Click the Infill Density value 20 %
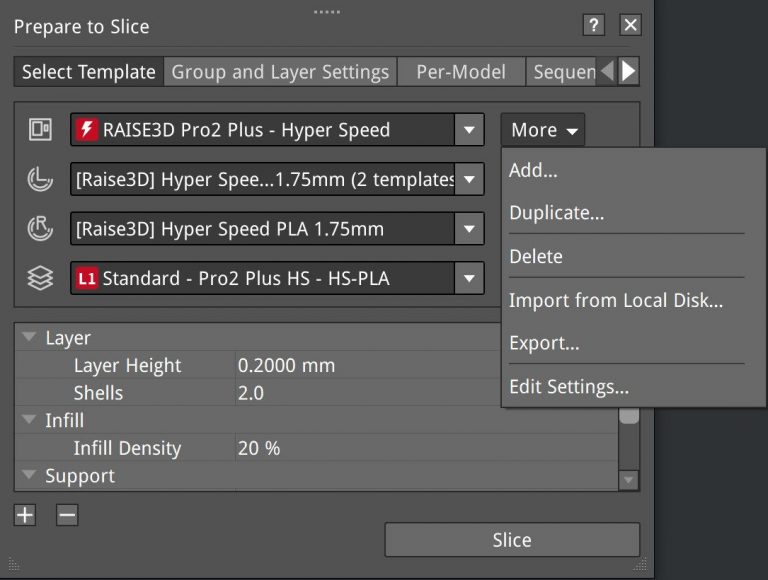This screenshot has width=768, height=580. tap(259, 448)
